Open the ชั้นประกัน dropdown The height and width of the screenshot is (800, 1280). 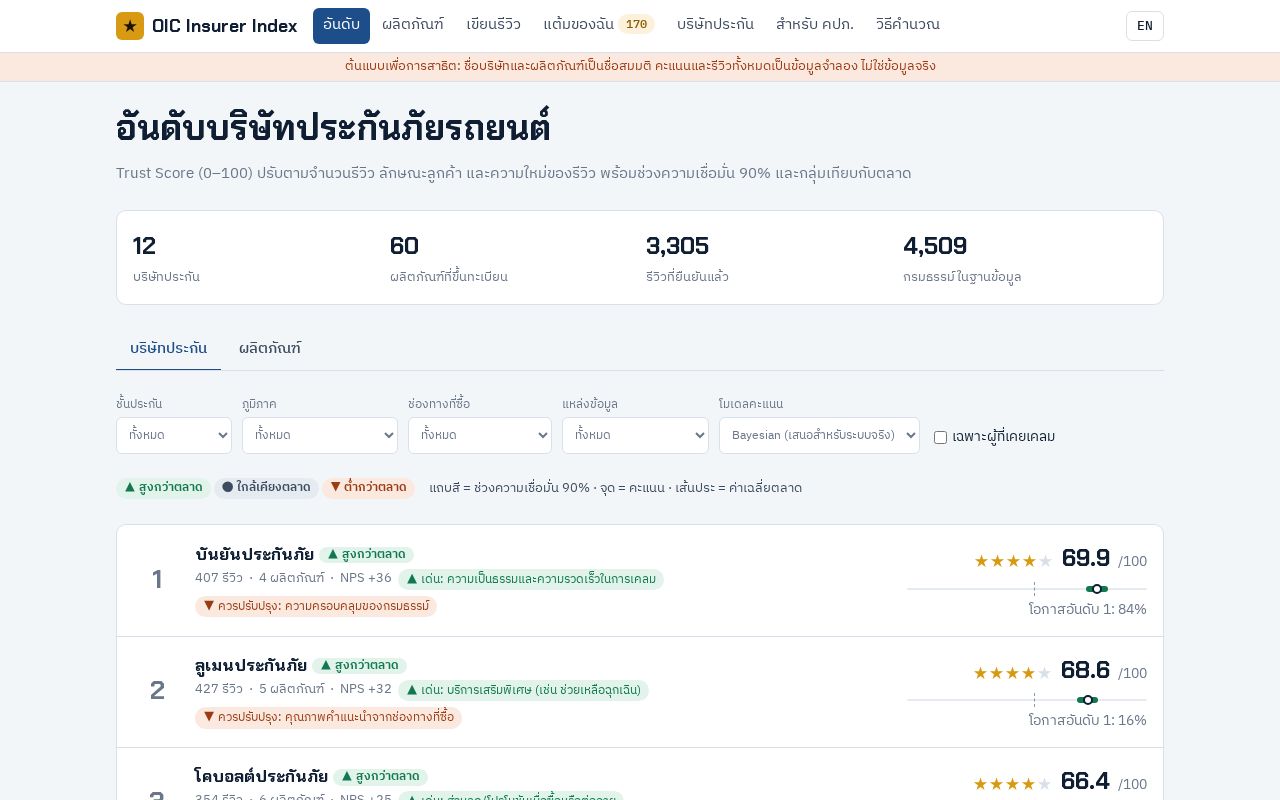pyautogui.click(x=174, y=435)
